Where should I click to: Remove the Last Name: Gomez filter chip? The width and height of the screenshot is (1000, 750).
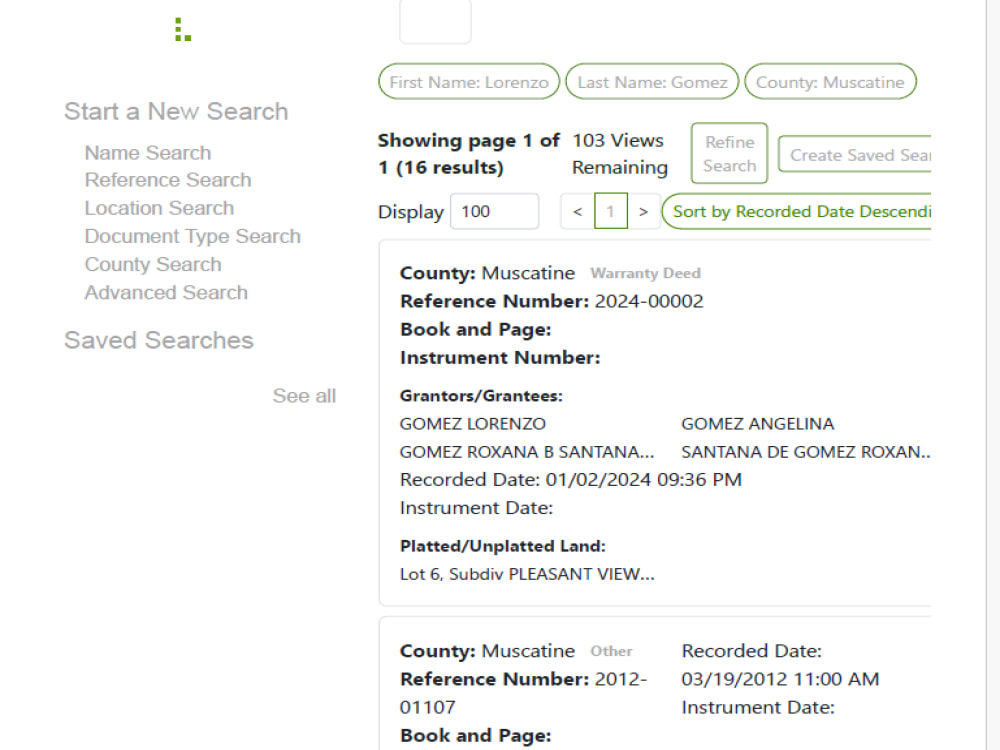point(652,81)
